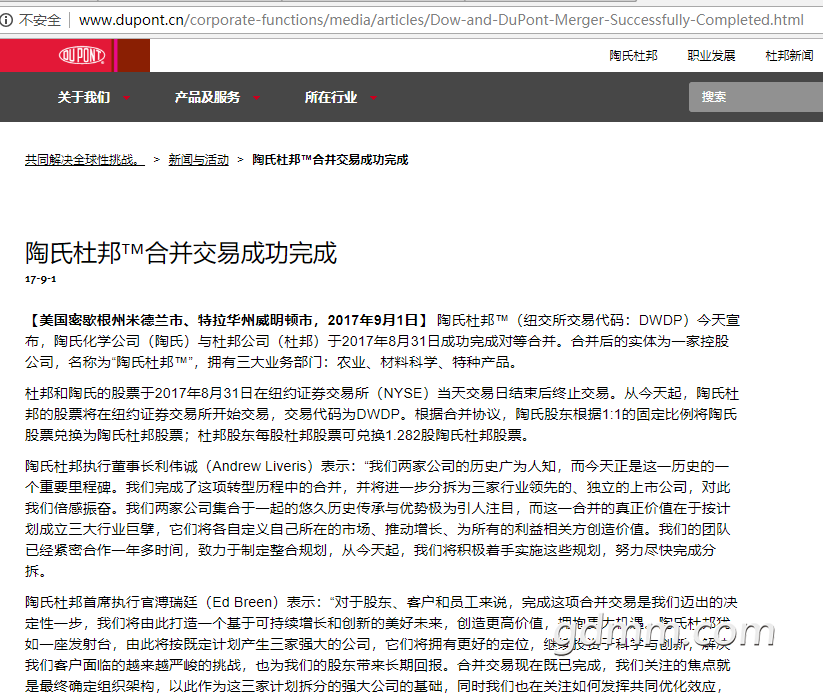Click the URL in address bar

point(441,20)
